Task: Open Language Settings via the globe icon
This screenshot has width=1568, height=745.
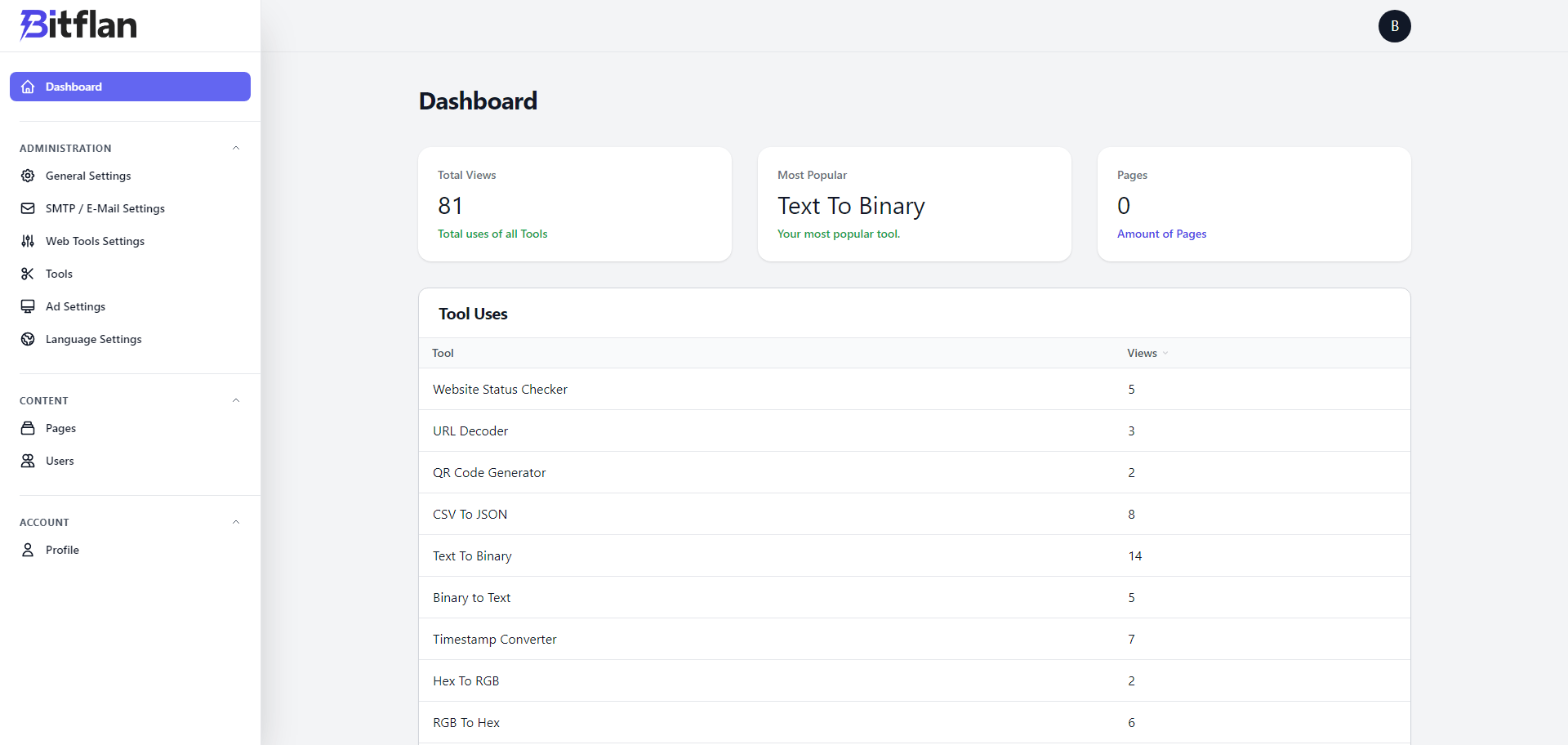Action: pyautogui.click(x=28, y=339)
